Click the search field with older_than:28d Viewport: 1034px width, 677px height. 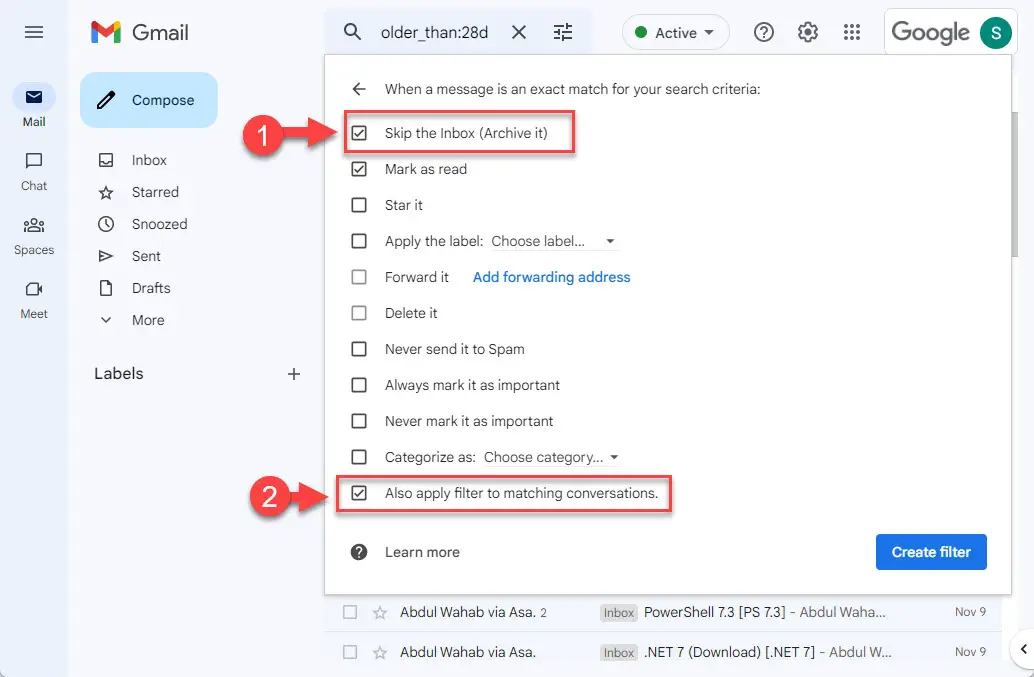435,32
